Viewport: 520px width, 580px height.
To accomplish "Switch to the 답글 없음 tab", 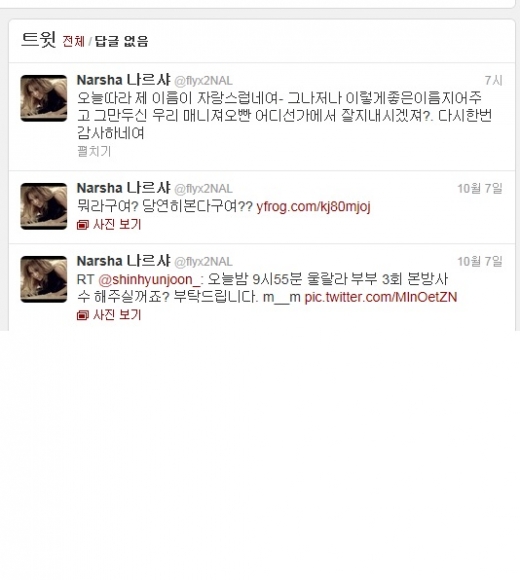I will point(121,41).
